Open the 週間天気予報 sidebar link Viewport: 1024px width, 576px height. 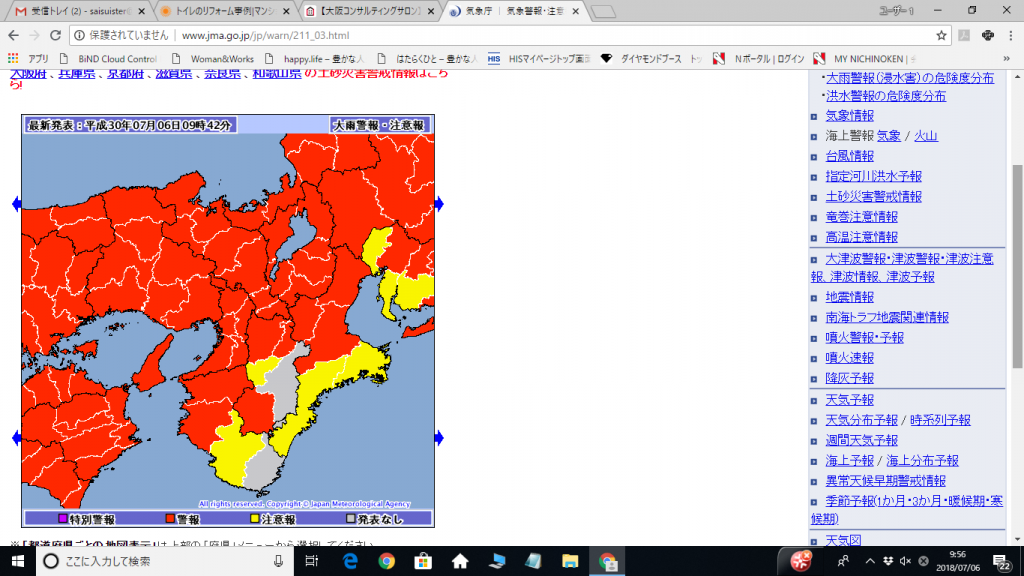pyautogui.click(x=861, y=440)
